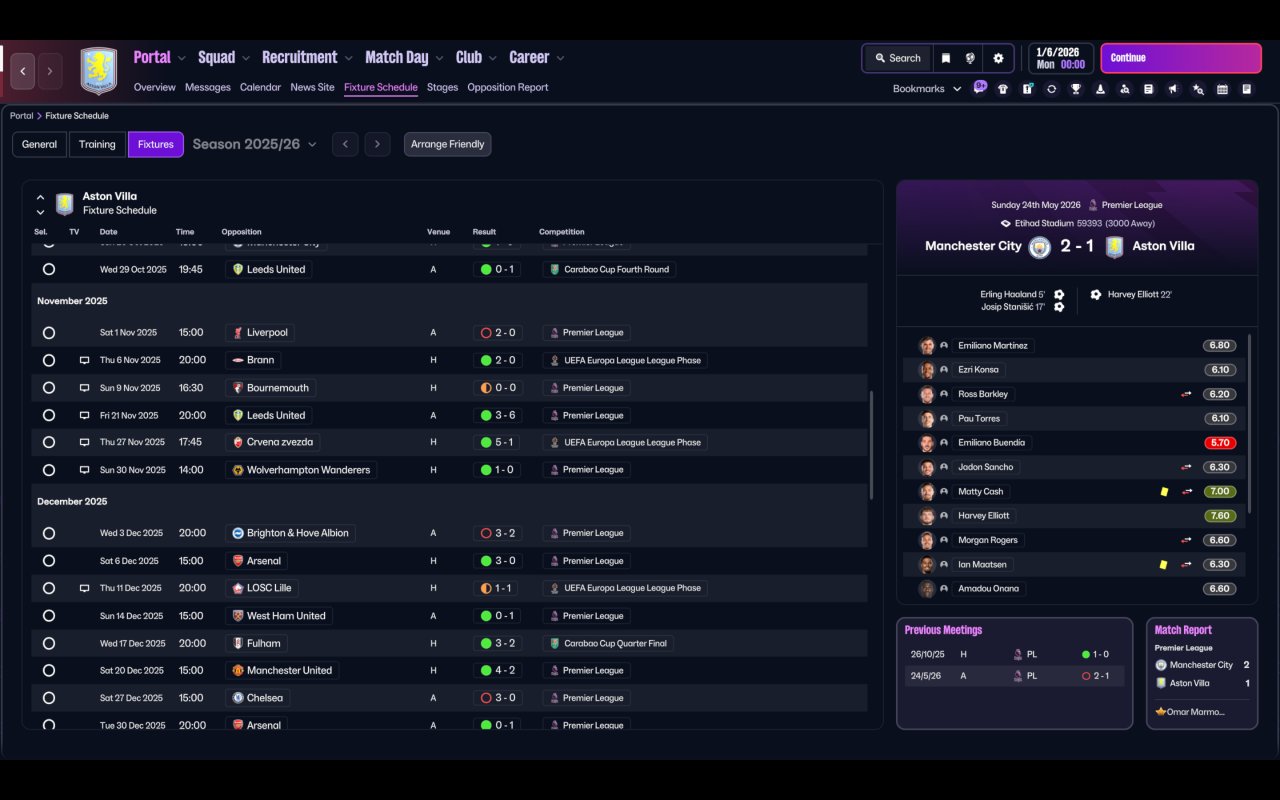The image size is (1280, 800).
Task: Open the trophy bookmark icon
Action: click(x=1076, y=89)
